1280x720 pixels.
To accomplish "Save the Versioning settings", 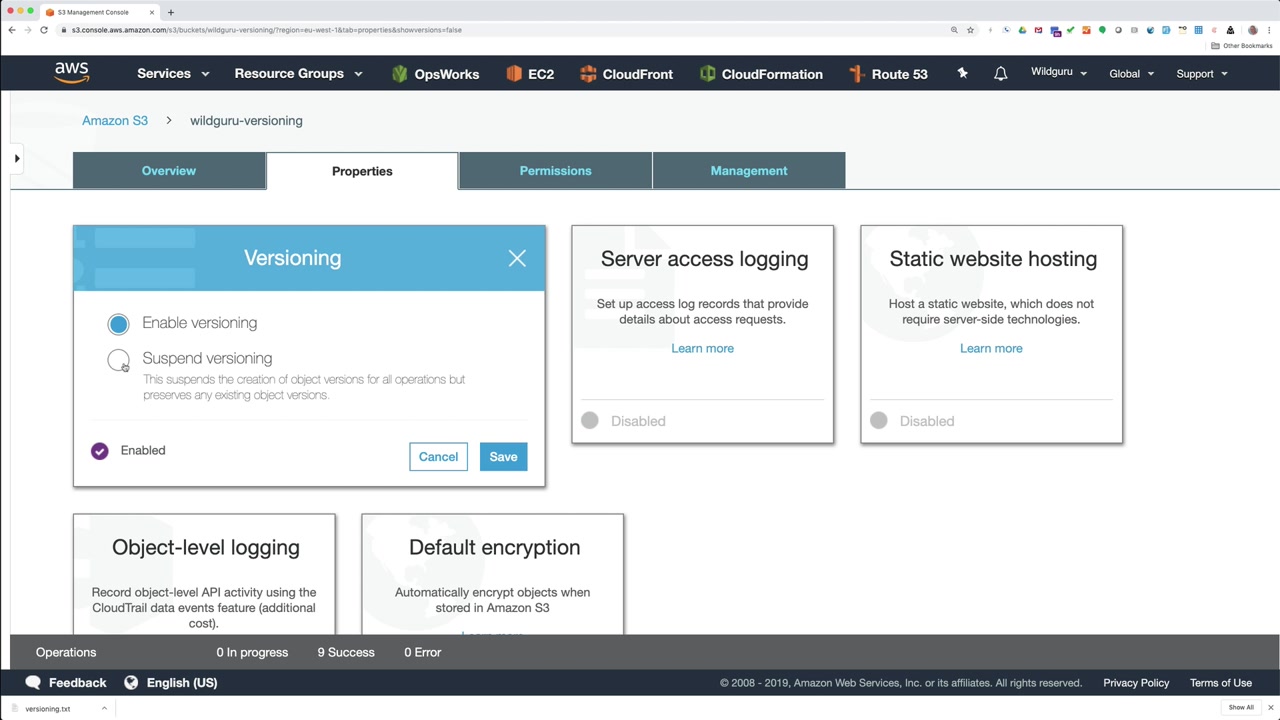I will pos(503,457).
